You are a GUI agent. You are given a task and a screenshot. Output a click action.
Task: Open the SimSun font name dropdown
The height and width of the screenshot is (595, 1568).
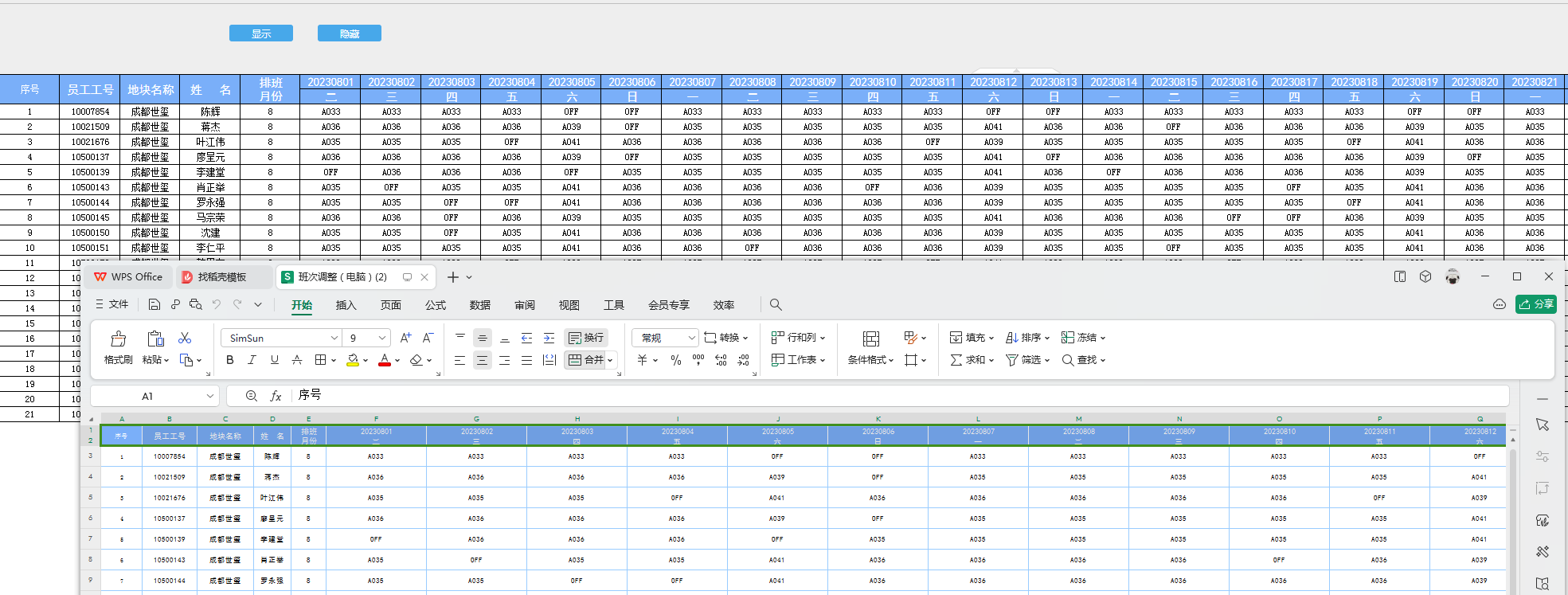click(x=334, y=338)
